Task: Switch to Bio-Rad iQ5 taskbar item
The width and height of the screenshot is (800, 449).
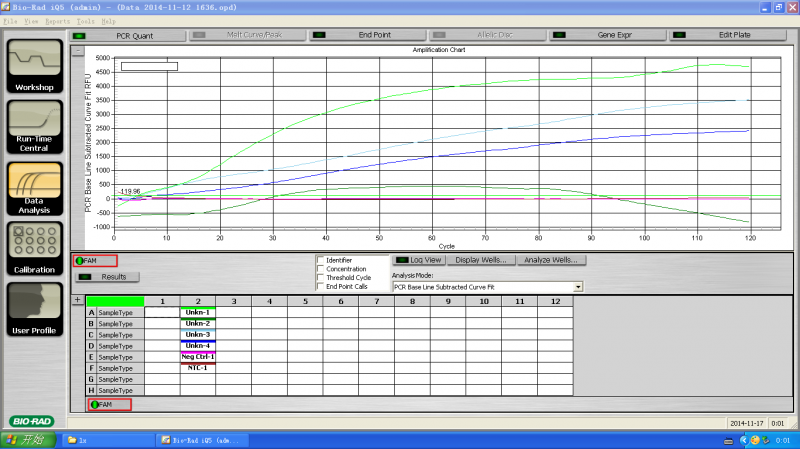Action: coord(201,440)
